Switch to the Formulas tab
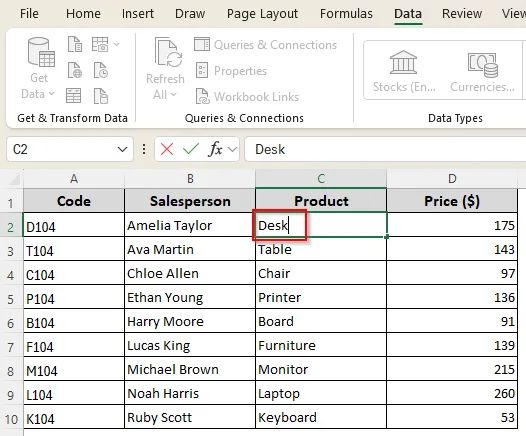 346,14
